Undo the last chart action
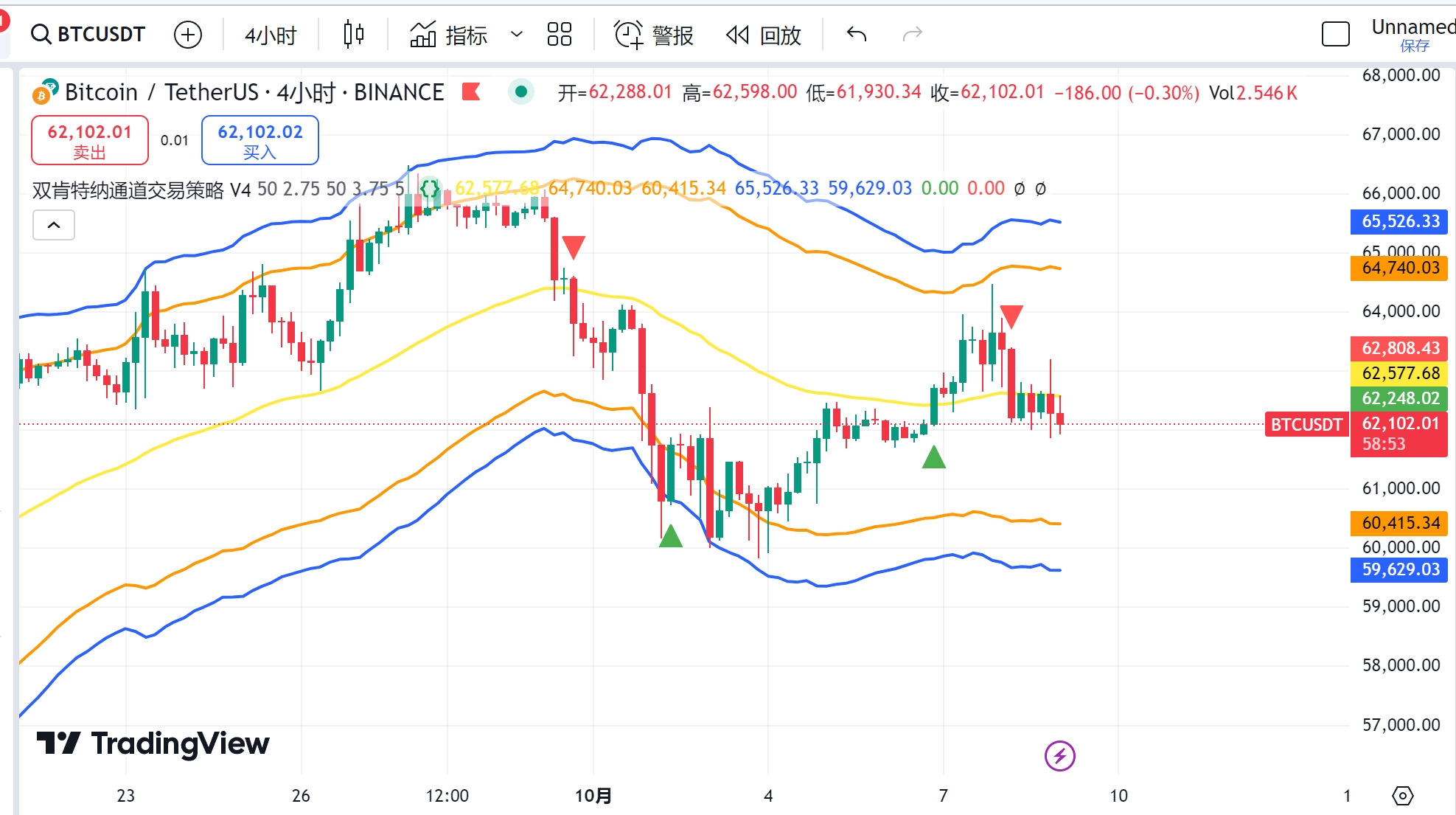 pyautogui.click(x=857, y=34)
